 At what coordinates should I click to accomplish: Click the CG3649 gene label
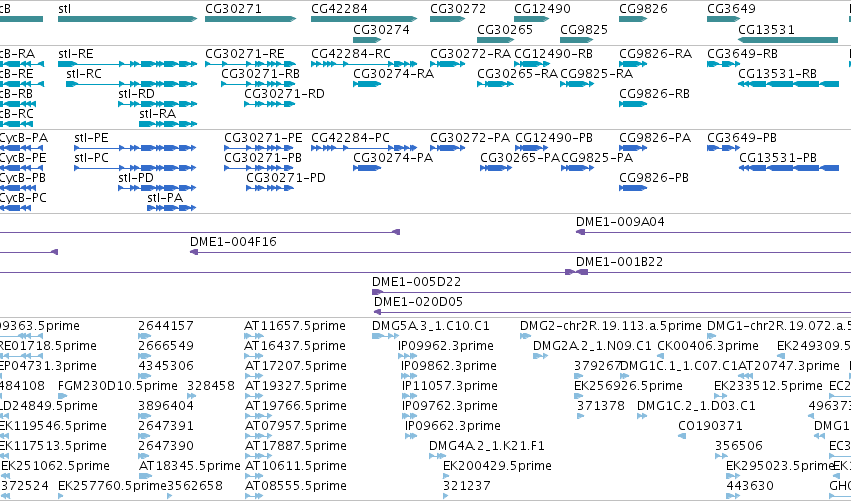731,9
